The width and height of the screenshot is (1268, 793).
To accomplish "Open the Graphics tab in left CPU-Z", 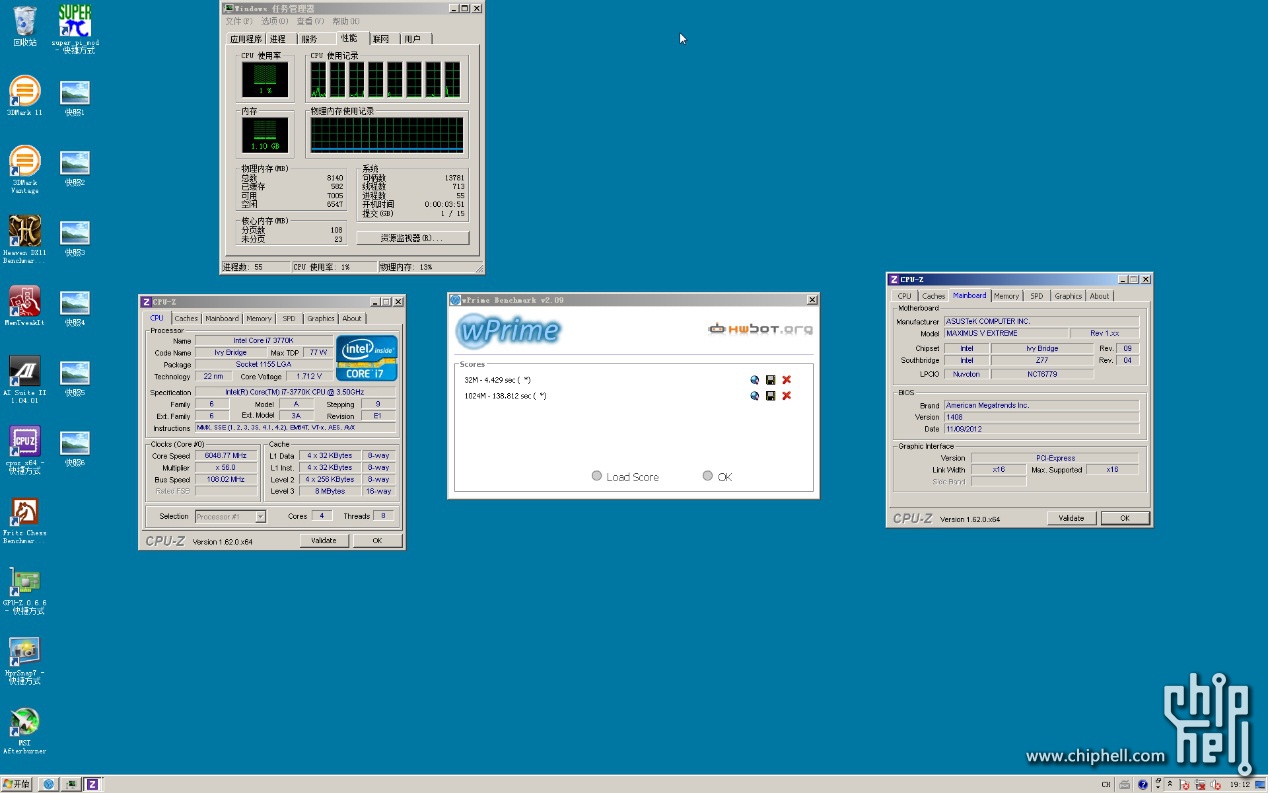I will pos(321,319).
